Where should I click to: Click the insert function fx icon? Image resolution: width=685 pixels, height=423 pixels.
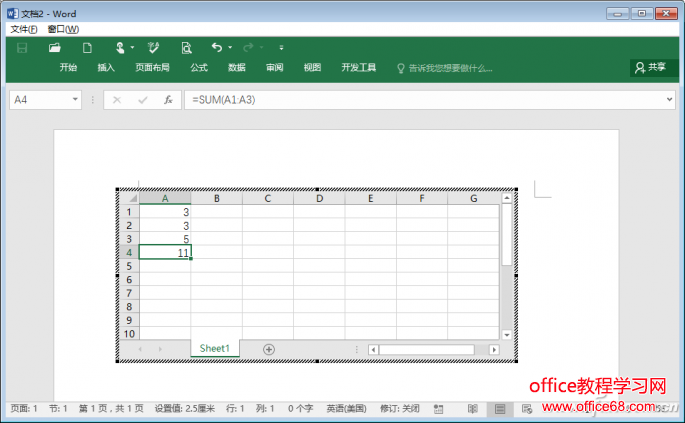pyautogui.click(x=168, y=100)
